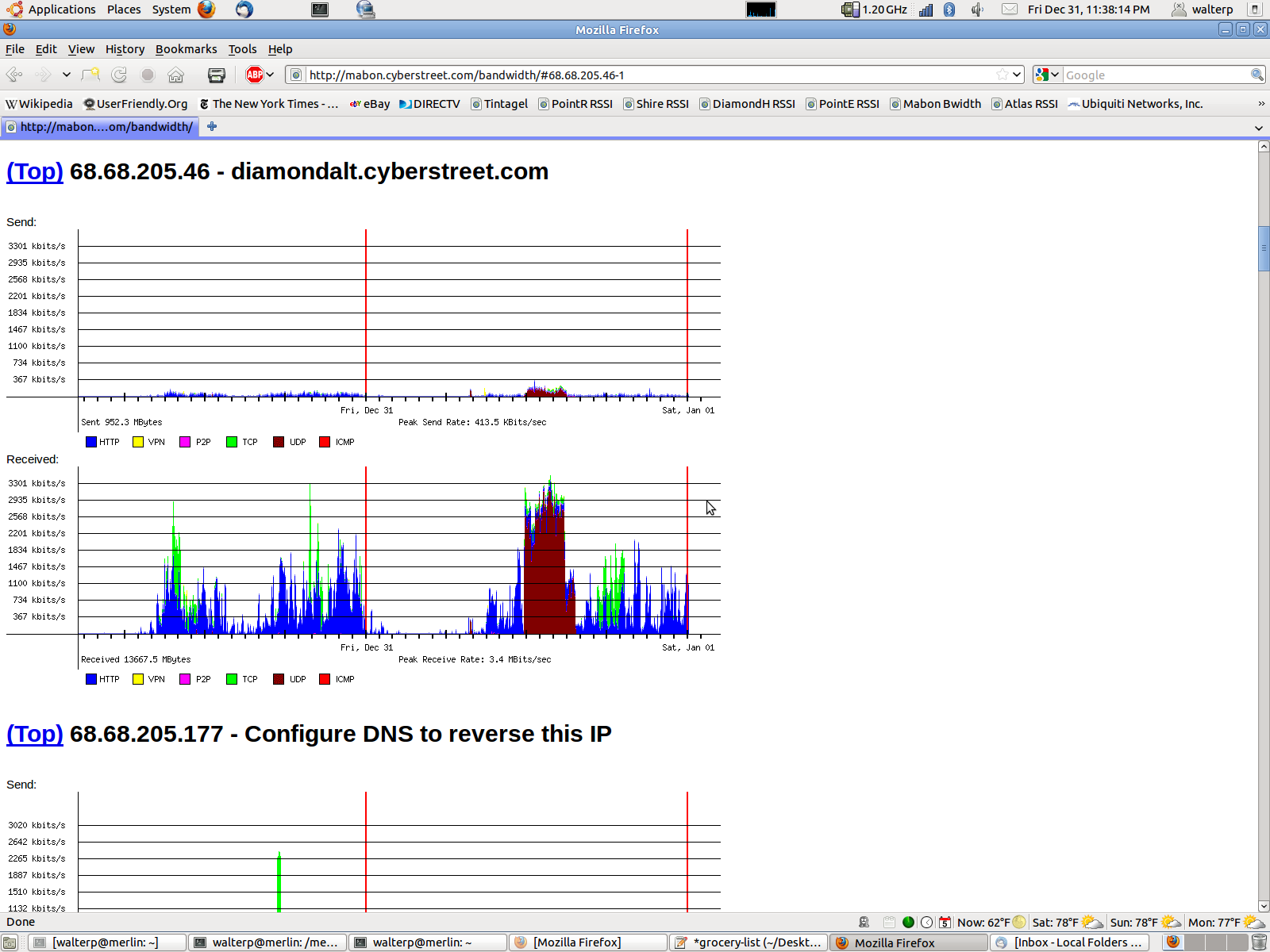
Task: Click the Home icon in toolbar
Action: tap(175, 75)
